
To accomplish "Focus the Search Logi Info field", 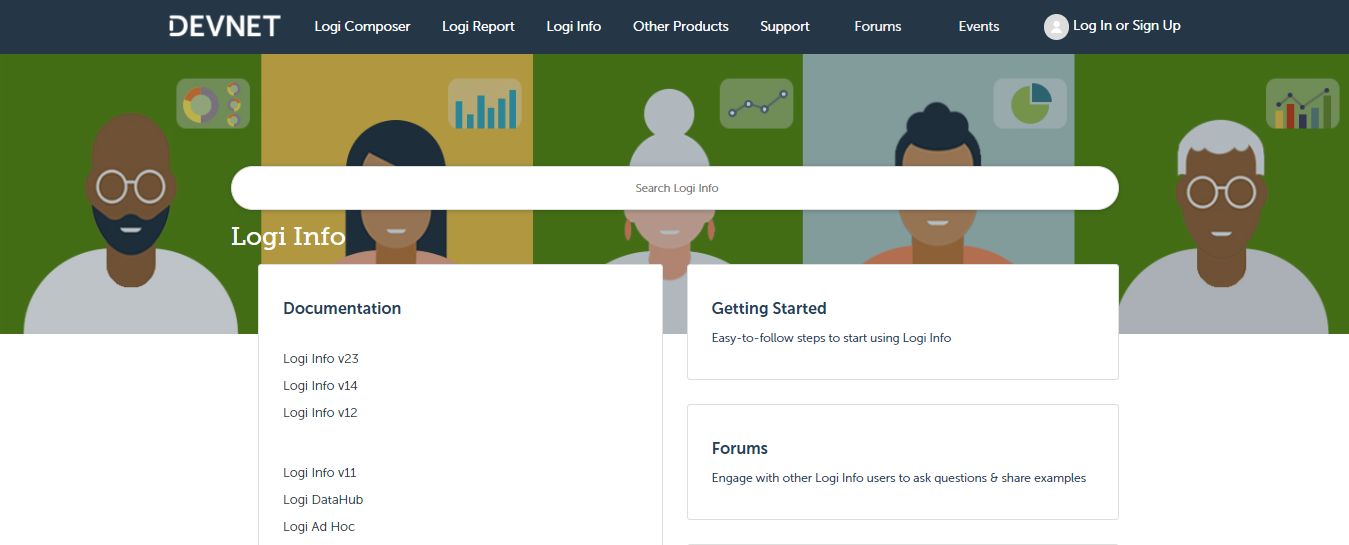I will (675, 188).
